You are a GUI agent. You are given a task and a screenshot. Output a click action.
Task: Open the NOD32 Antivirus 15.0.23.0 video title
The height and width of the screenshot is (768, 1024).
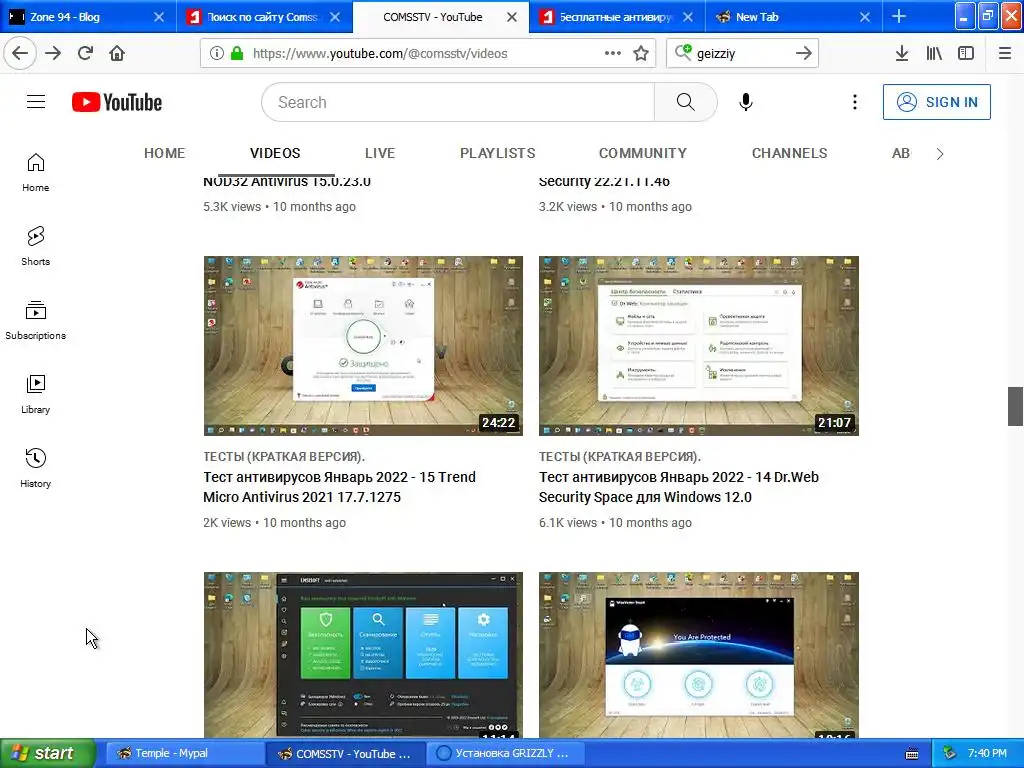(287, 182)
